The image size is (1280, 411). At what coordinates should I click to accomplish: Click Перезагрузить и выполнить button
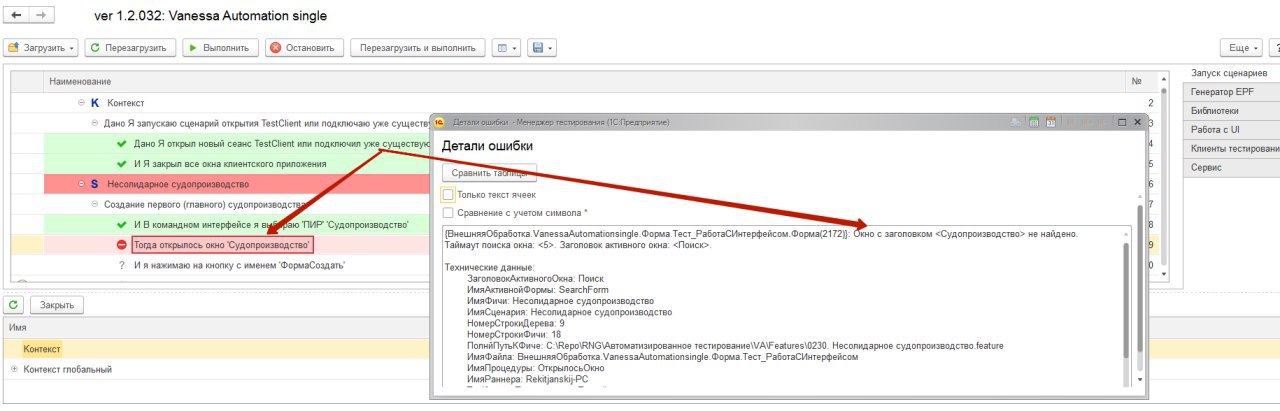419,48
